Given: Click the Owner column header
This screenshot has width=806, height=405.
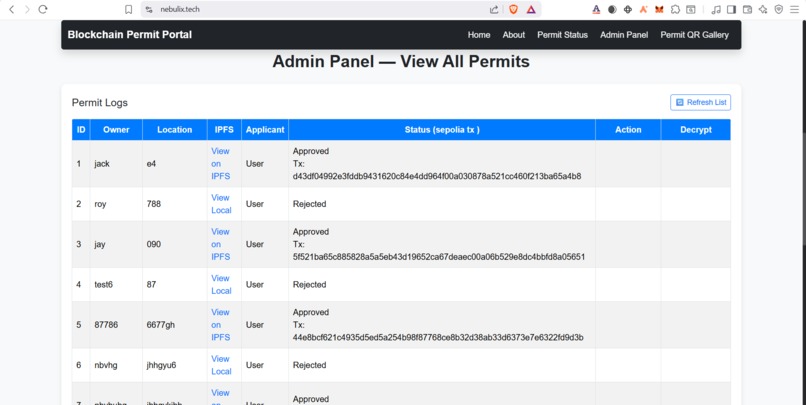Looking at the screenshot, I should point(116,130).
